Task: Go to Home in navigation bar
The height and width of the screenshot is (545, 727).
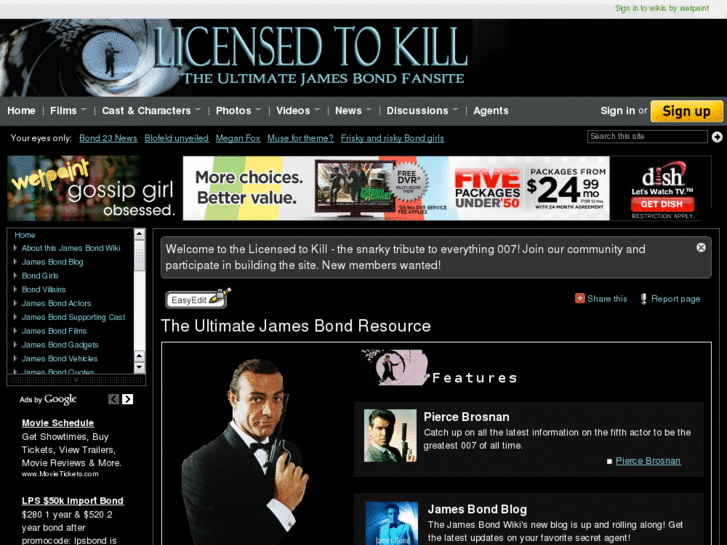Action: (x=21, y=111)
